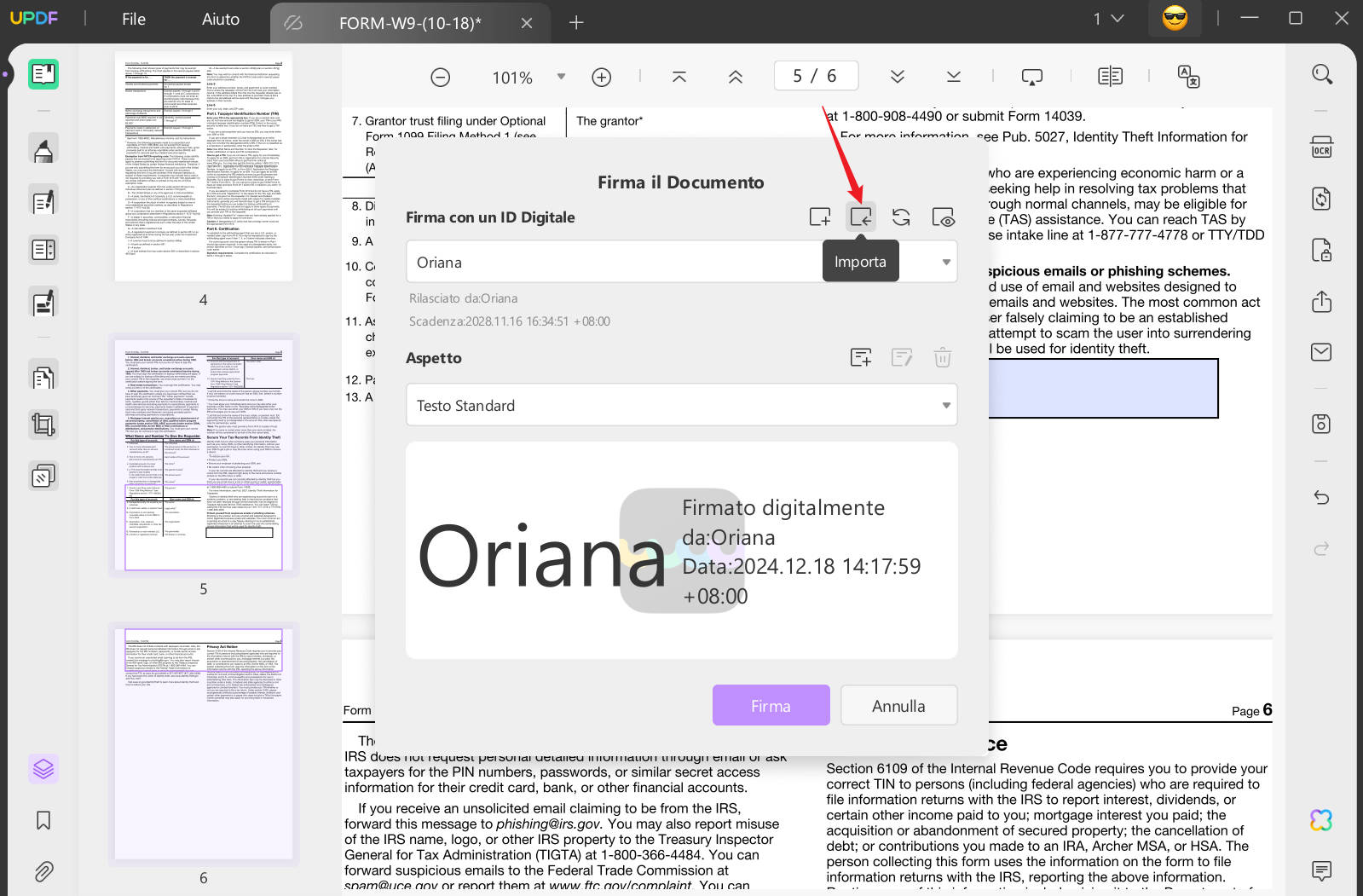This screenshot has width=1363, height=896.
Task: Open the Form preparation tool
Action: 43,250
